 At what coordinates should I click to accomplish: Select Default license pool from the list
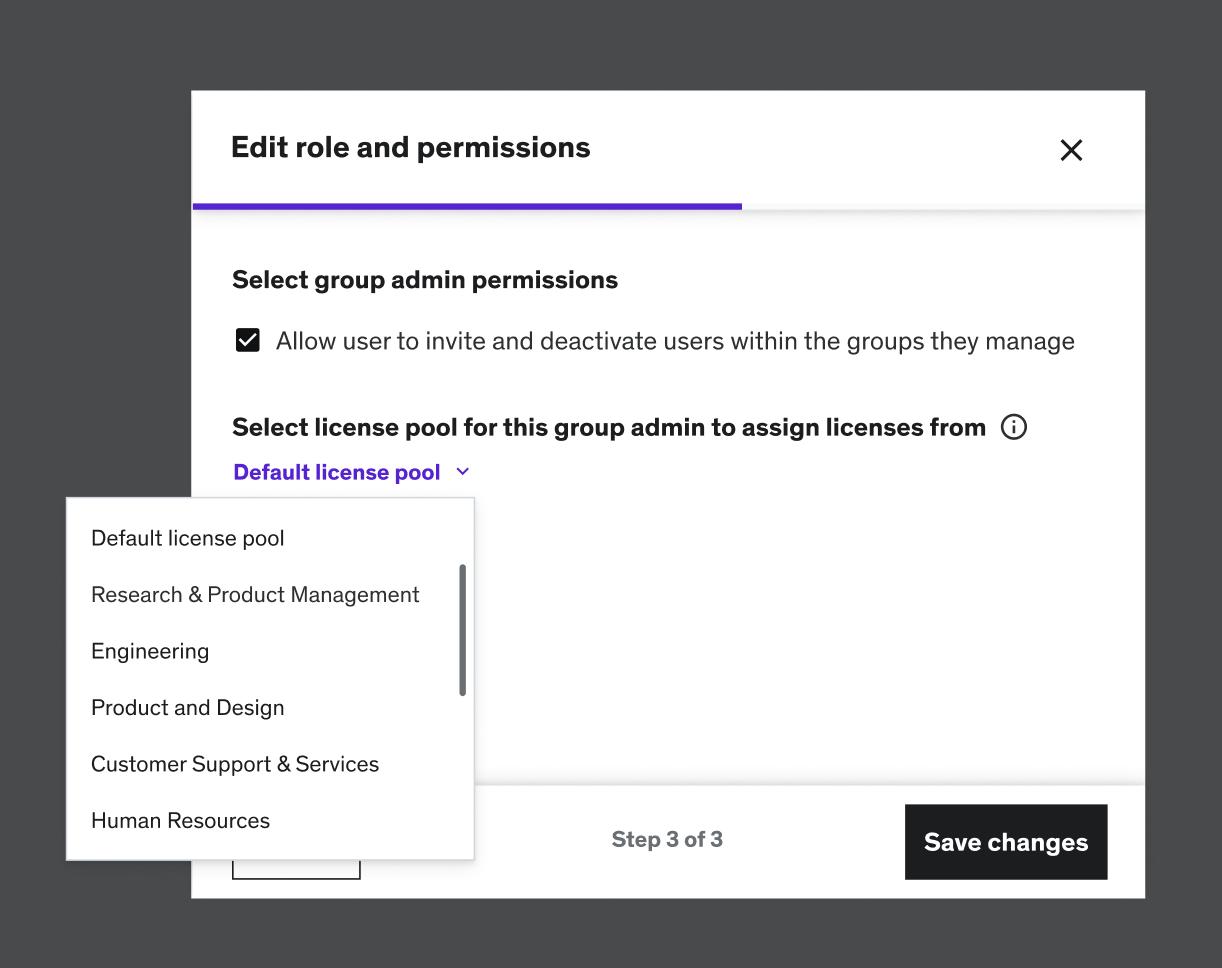pos(188,538)
